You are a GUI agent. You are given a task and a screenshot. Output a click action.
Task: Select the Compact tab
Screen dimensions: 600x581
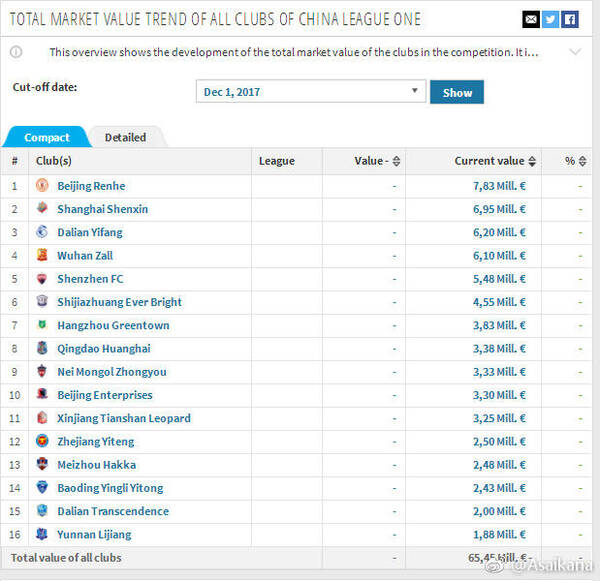coord(47,137)
